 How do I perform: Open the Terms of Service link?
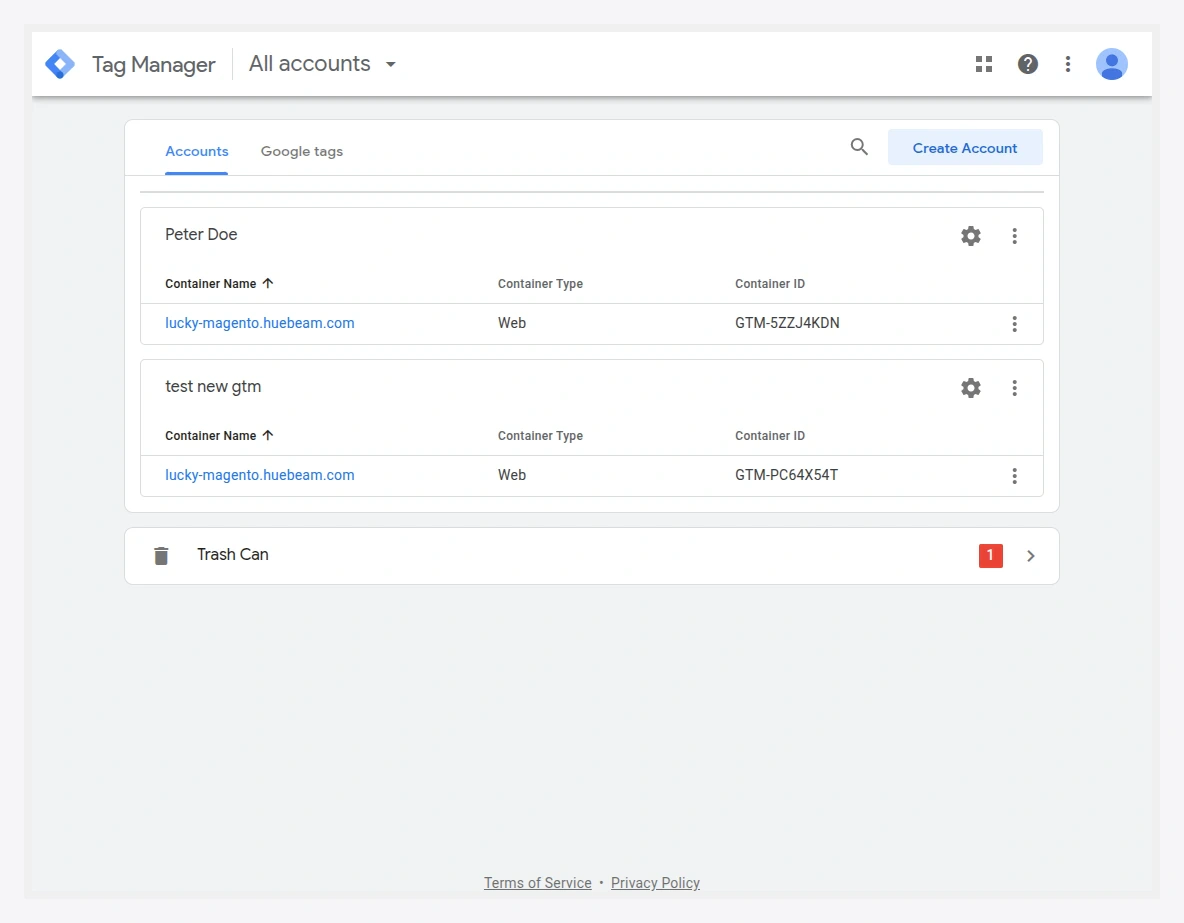tap(538, 882)
